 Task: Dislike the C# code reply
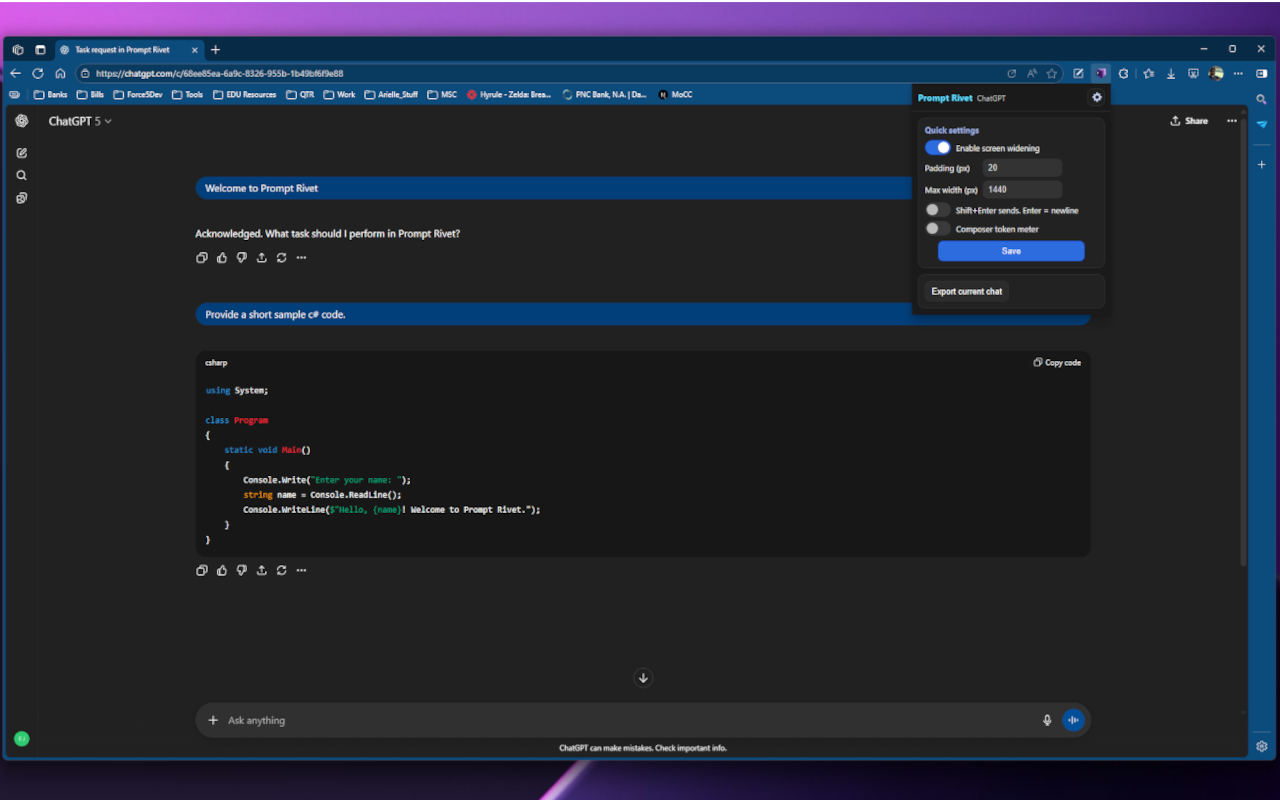click(x=242, y=571)
